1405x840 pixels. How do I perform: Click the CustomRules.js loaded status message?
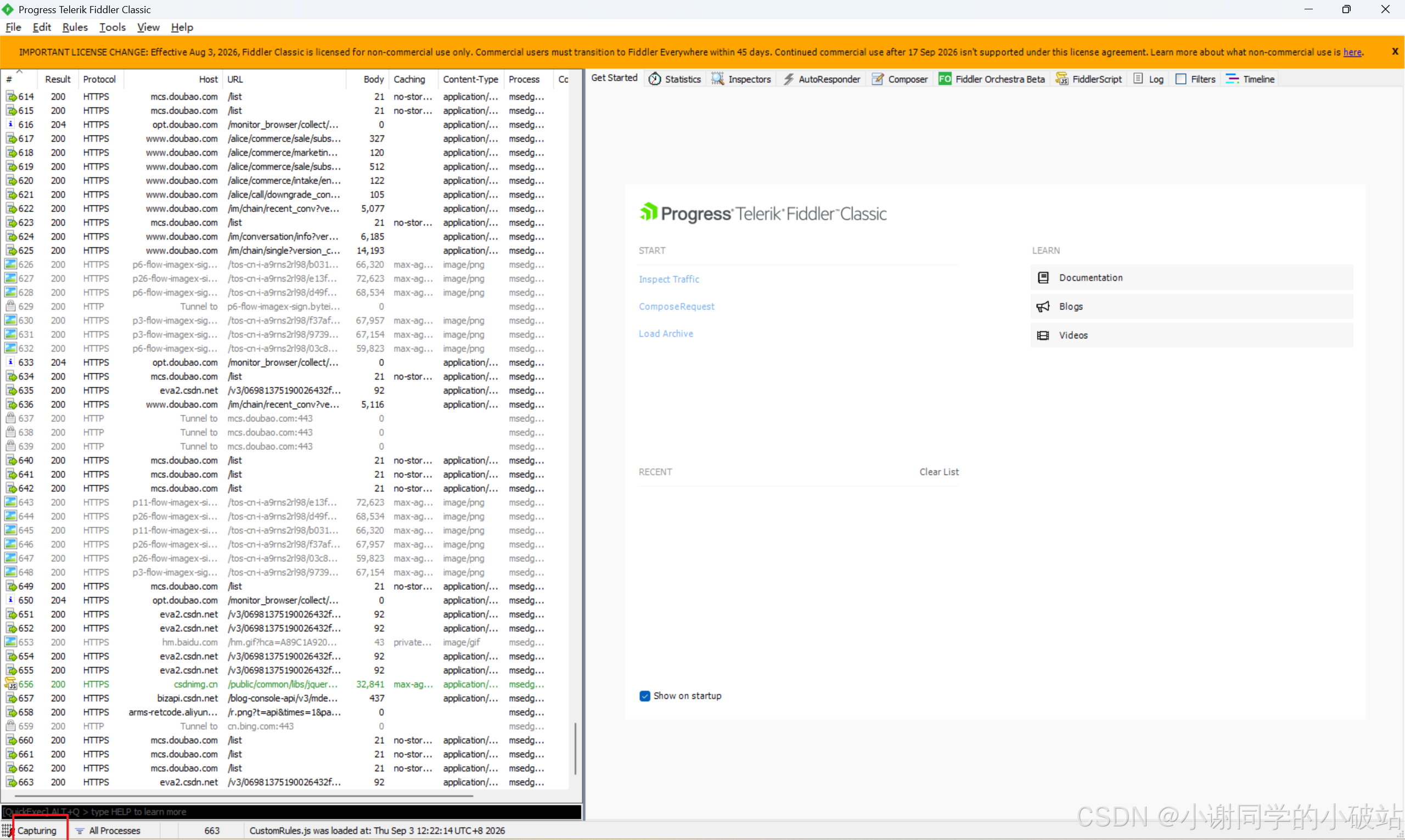click(x=377, y=831)
